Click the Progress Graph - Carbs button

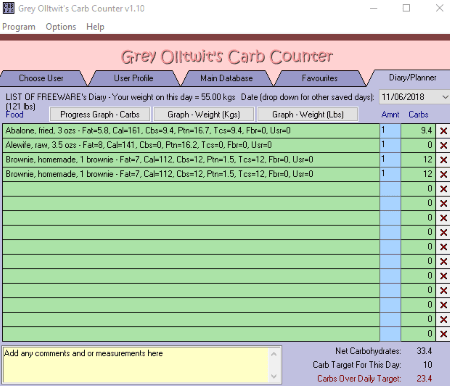[x=100, y=114]
